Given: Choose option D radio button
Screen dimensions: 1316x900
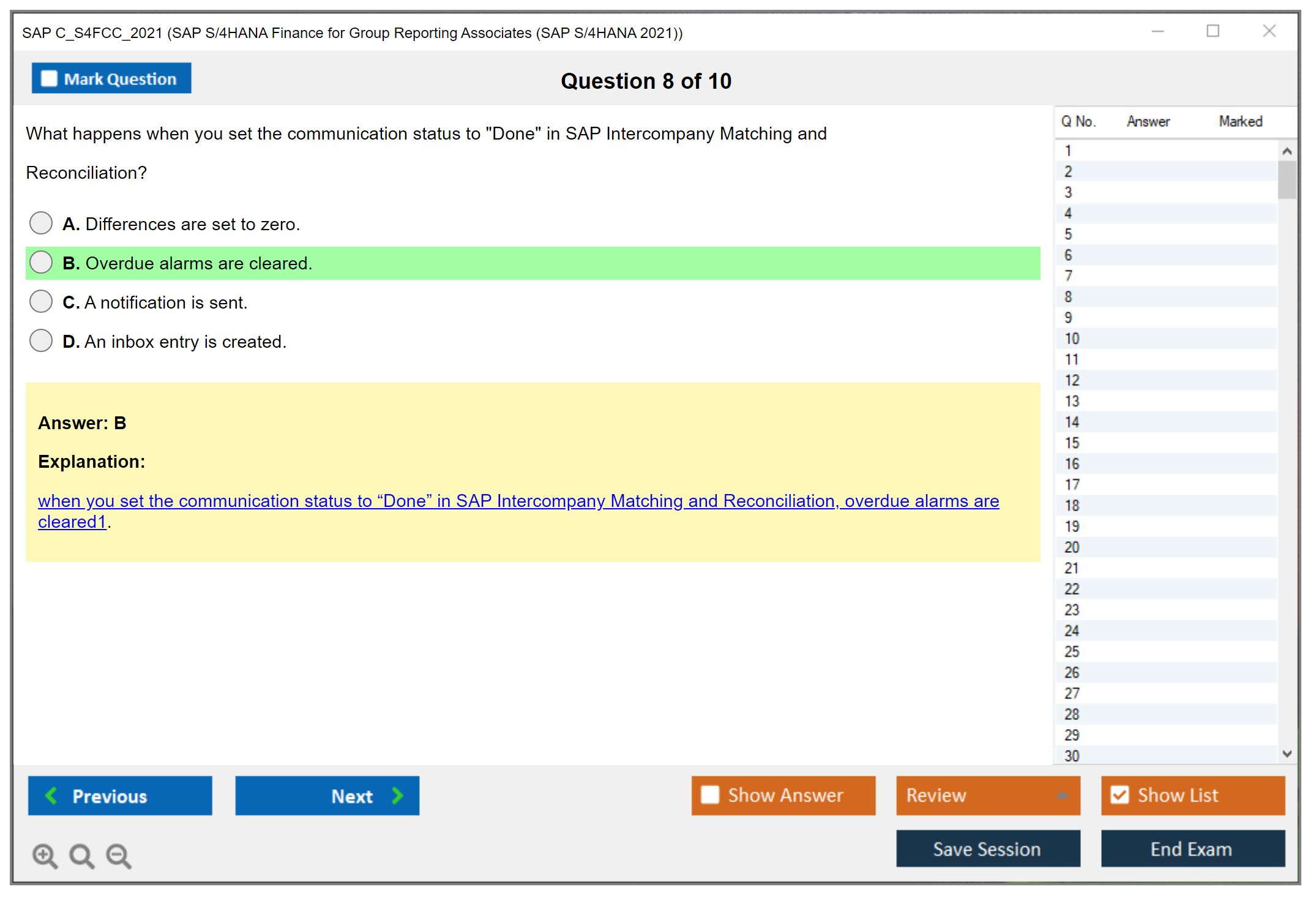Looking at the screenshot, I should click(x=41, y=340).
